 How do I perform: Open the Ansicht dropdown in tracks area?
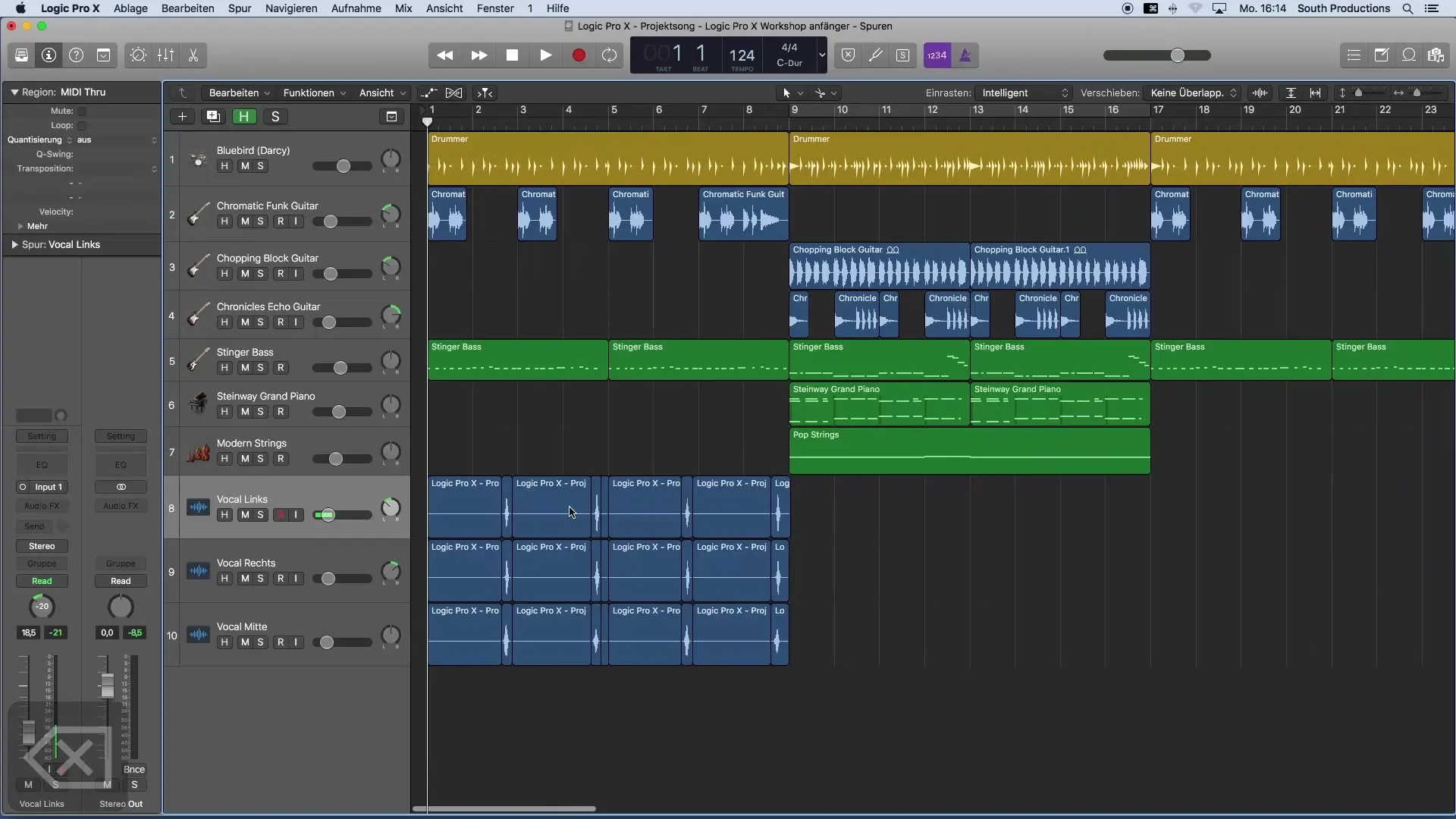click(x=382, y=93)
